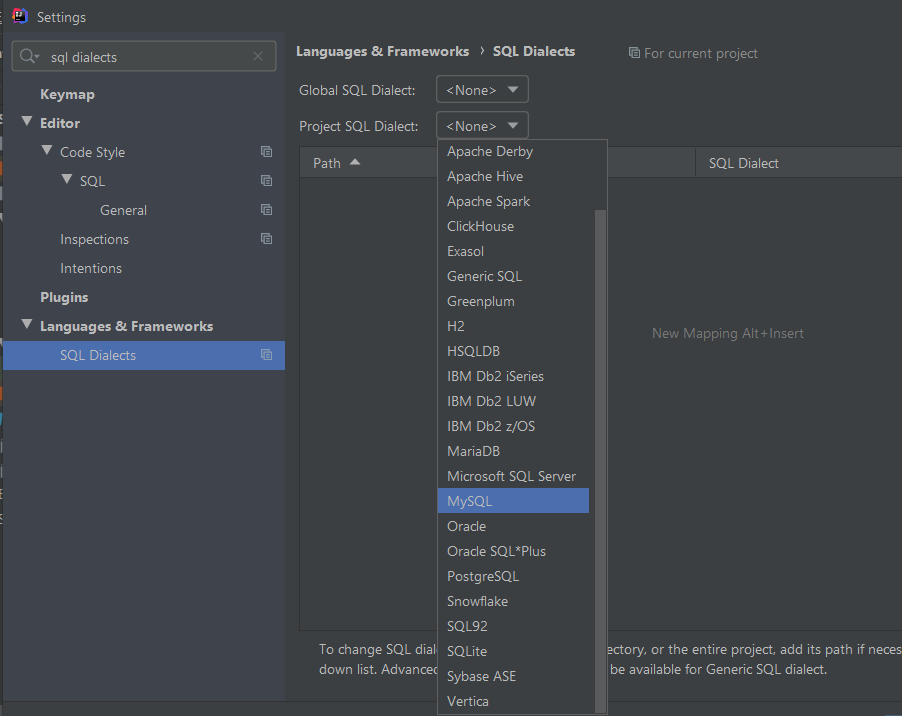The width and height of the screenshot is (902, 716).
Task: Click project-level icon in the SQL row
Action: point(266,181)
